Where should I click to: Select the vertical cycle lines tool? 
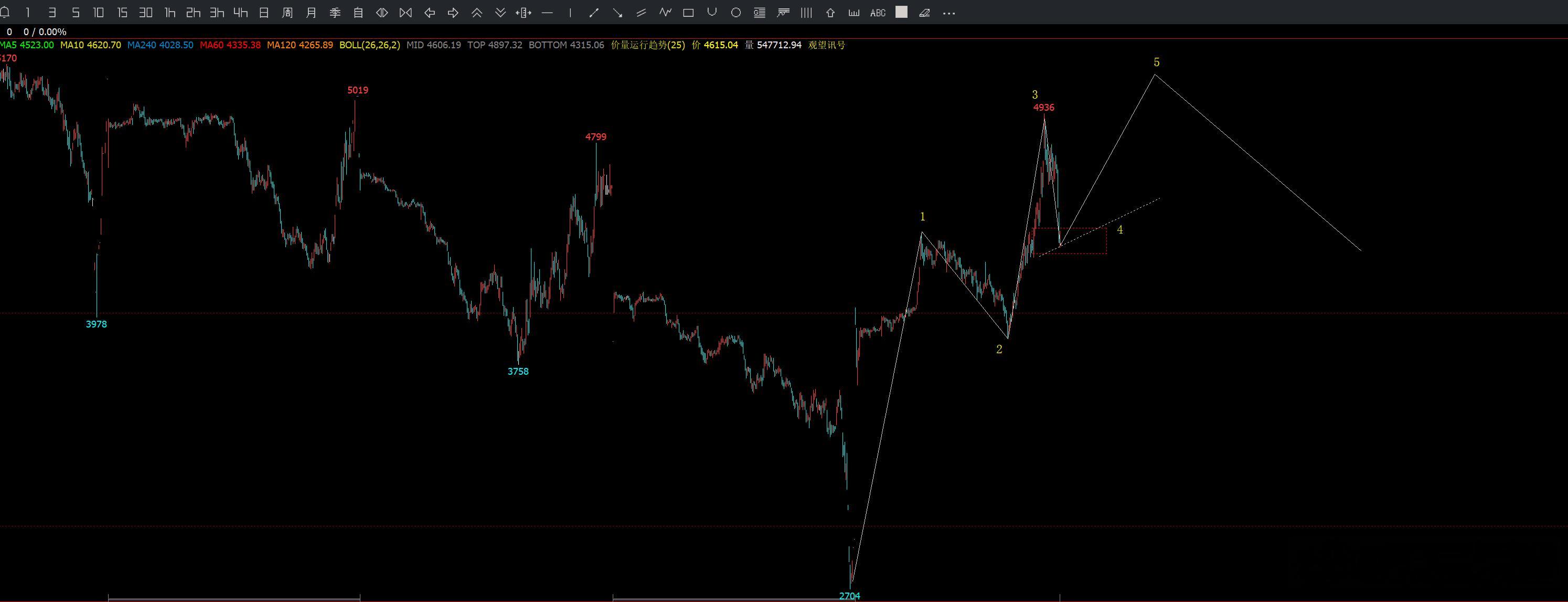[x=806, y=13]
